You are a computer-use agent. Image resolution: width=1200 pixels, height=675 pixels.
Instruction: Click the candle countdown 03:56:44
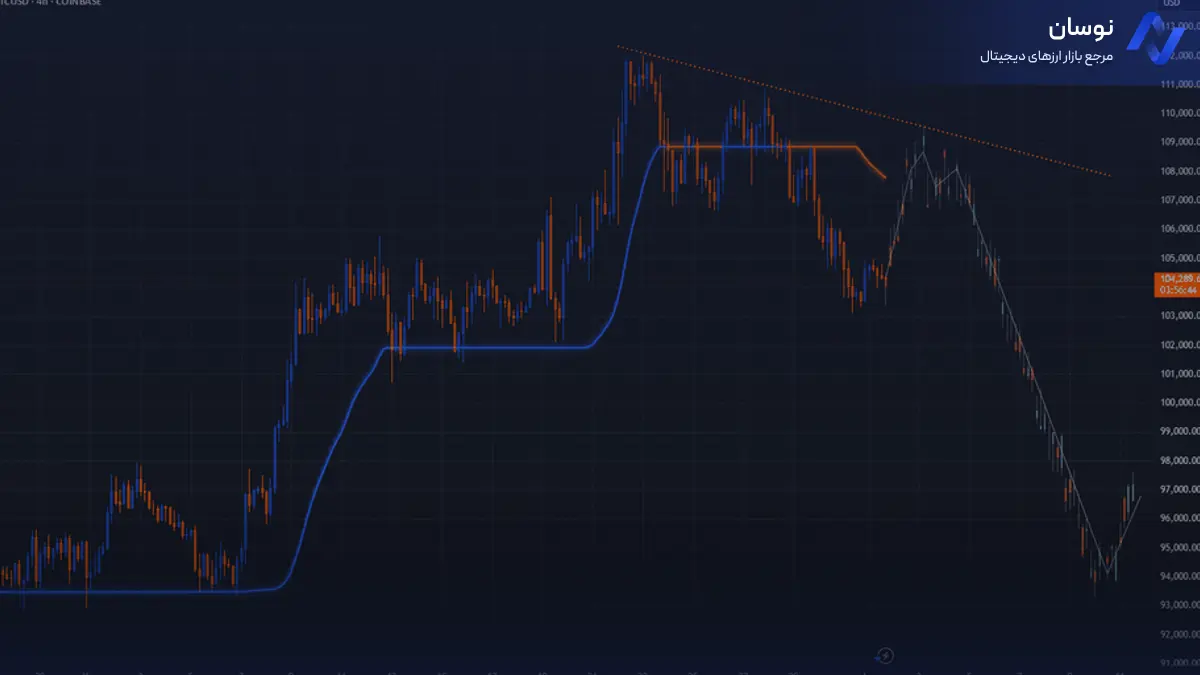1177,290
